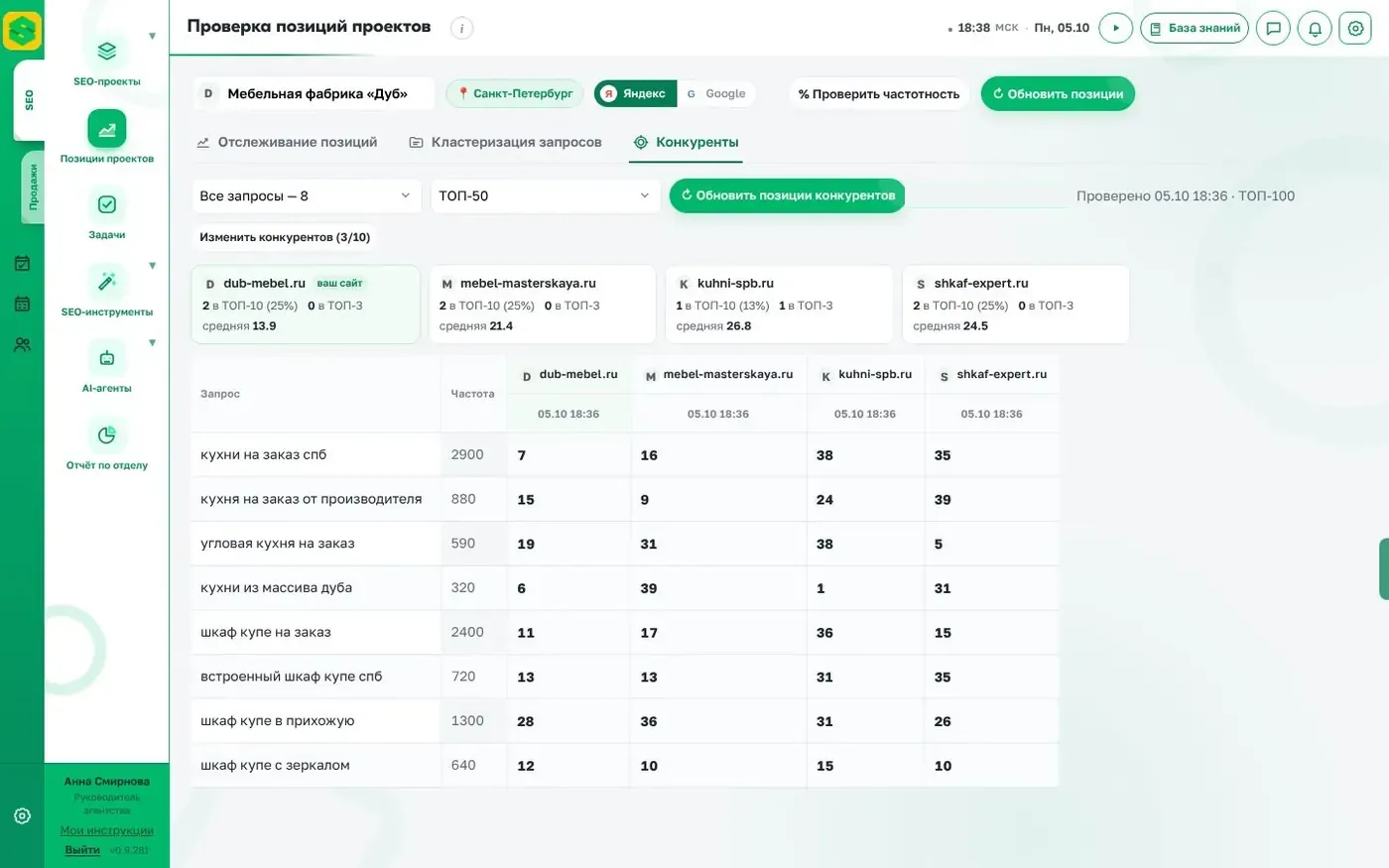Image resolution: width=1389 pixels, height=868 pixels.
Task: Select query шкаф купе с зеркалом
Action: tap(275, 765)
